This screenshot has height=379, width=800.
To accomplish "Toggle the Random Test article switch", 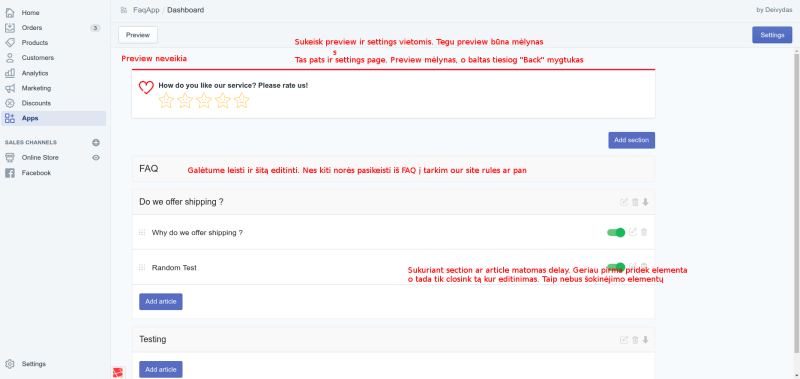I will 616,267.
